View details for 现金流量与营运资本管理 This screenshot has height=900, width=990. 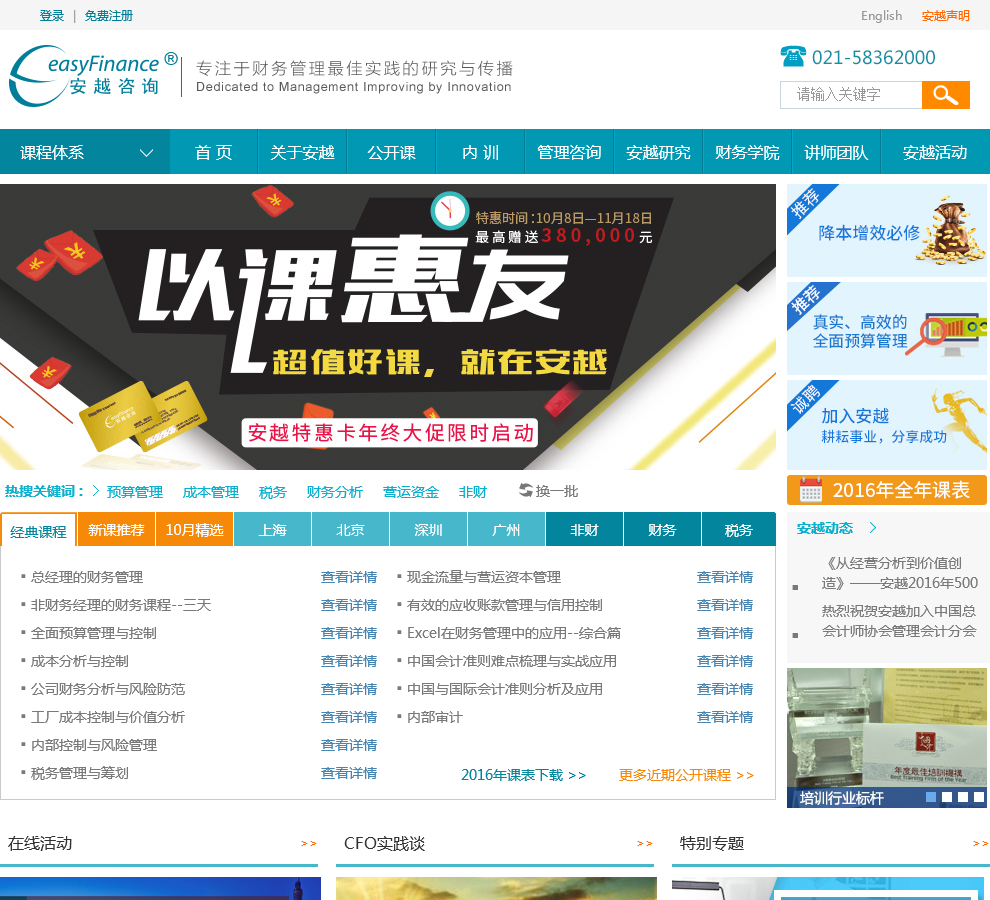725,577
